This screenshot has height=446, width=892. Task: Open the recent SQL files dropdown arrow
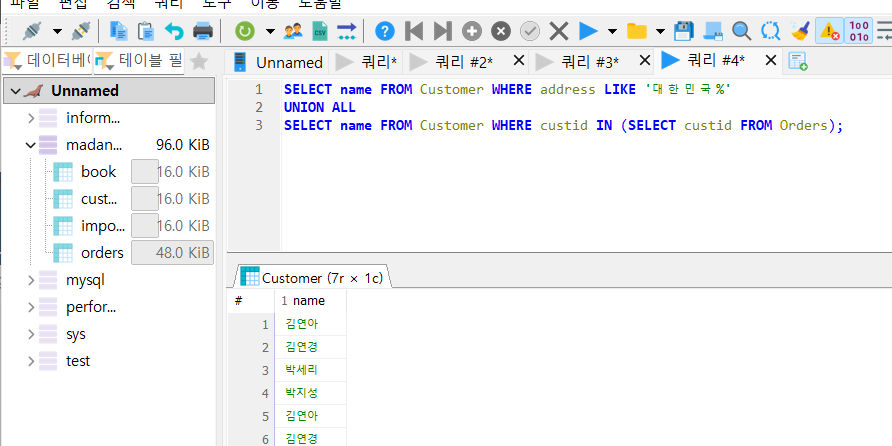pos(660,31)
